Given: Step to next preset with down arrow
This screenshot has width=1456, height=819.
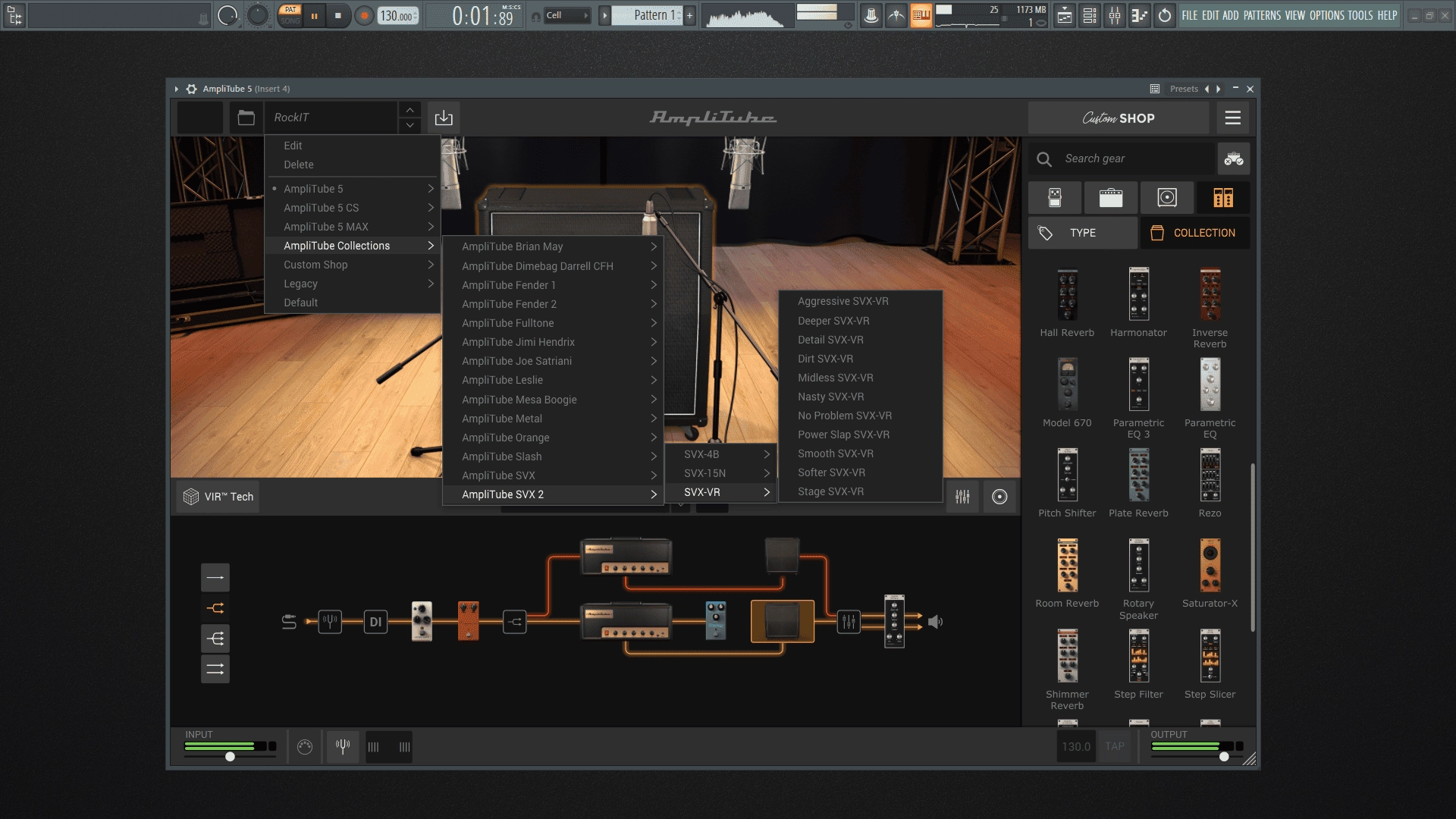Looking at the screenshot, I should [x=409, y=125].
